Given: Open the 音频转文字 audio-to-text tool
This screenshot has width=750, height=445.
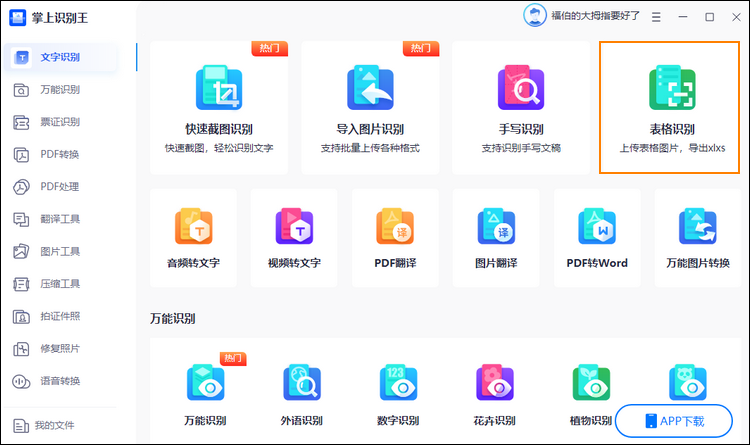Looking at the screenshot, I should coord(193,238).
